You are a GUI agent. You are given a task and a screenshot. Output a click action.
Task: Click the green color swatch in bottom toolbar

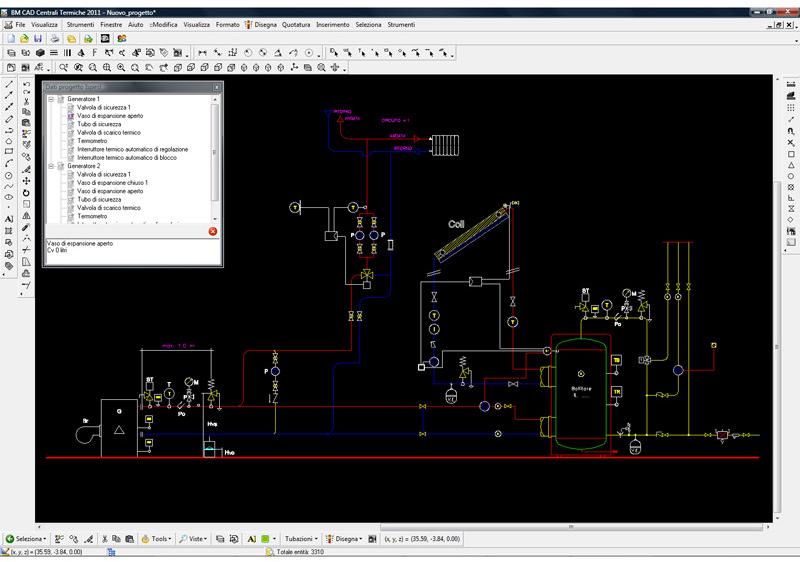(x=266, y=538)
